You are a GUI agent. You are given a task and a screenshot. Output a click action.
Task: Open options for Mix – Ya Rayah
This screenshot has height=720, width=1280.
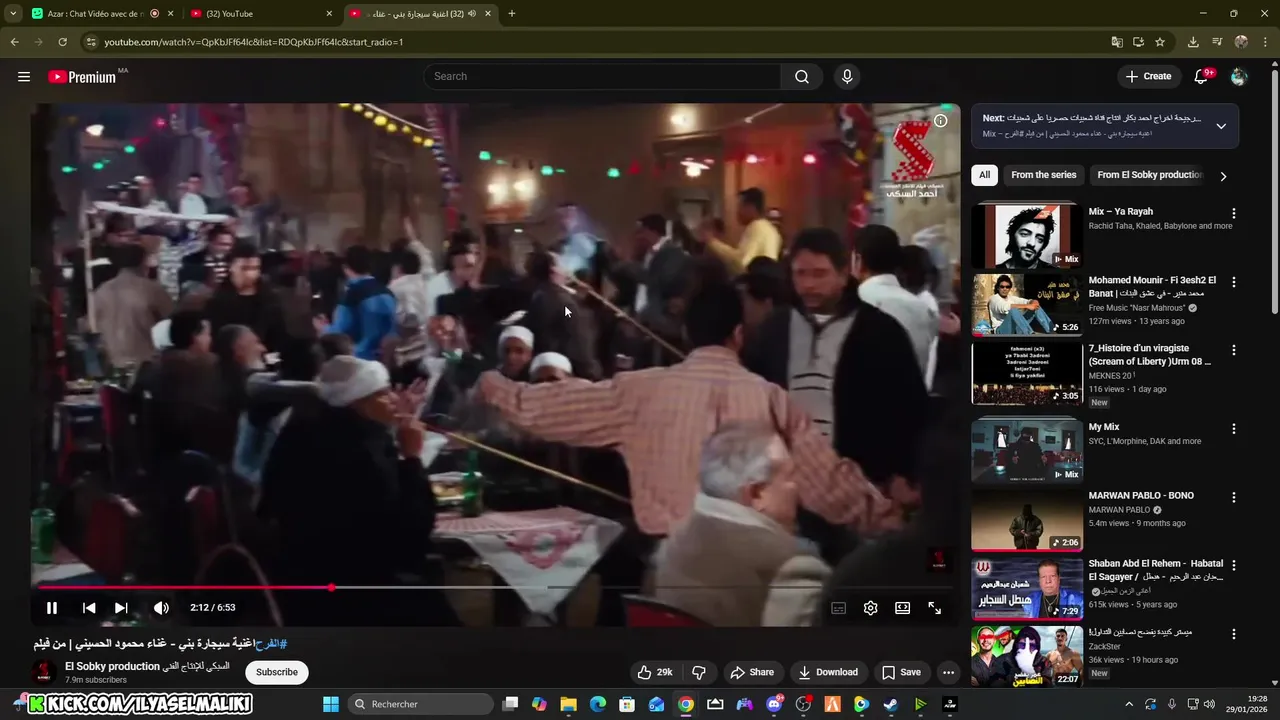(1234, 213)
